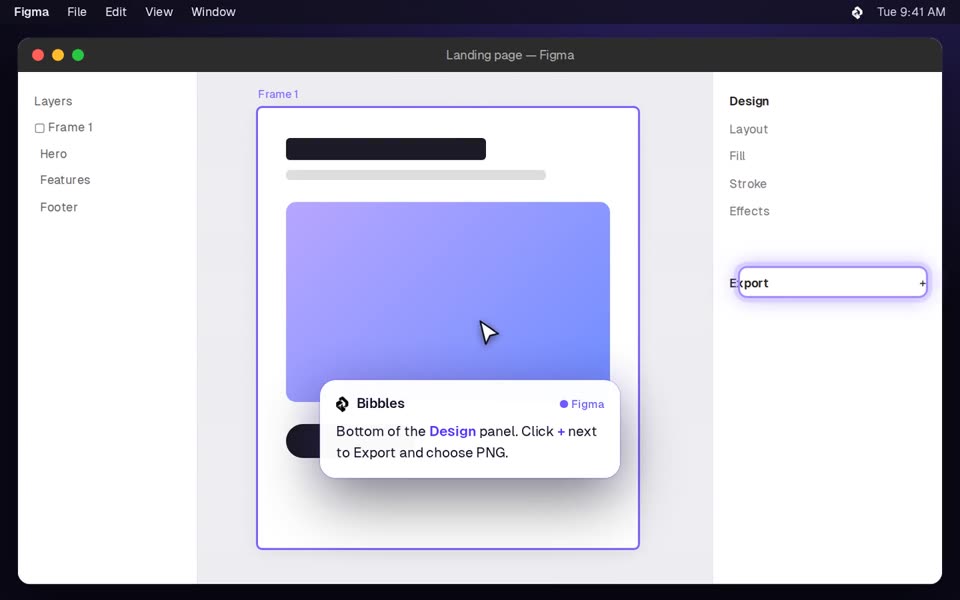Select the dark heading bar in the frame
Image resolution: width=960 pixels, height=600 pixels.
point(386,149)
